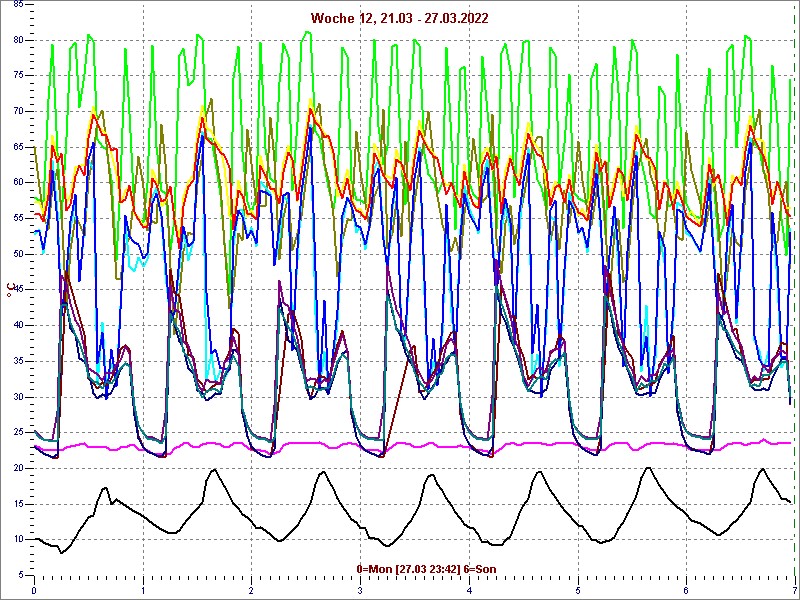Screen dimensions: 800x600
Task: Select the 85 temperature axis label
Action: tap(17, 4)
